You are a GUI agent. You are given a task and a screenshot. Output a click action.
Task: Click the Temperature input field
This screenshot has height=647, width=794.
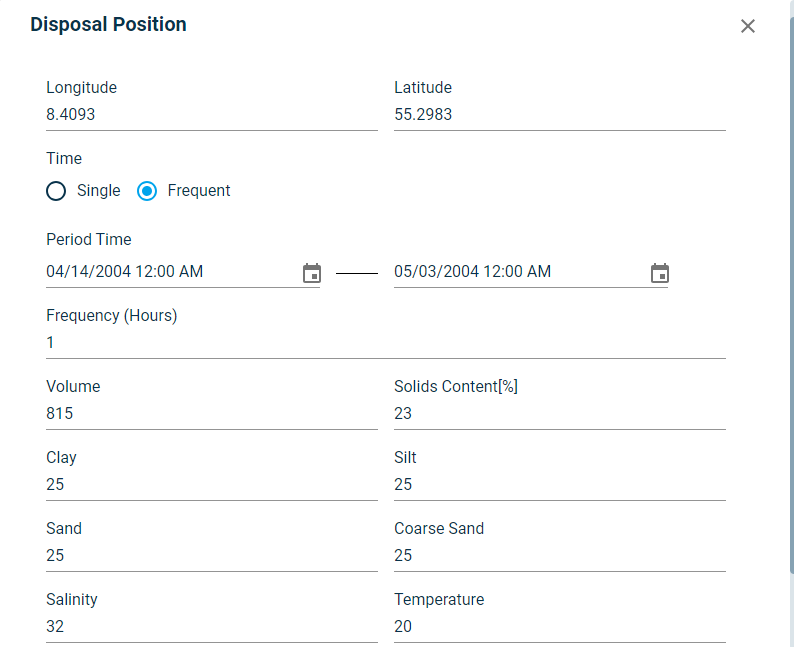pyautogui.click(x=559, y=627)
